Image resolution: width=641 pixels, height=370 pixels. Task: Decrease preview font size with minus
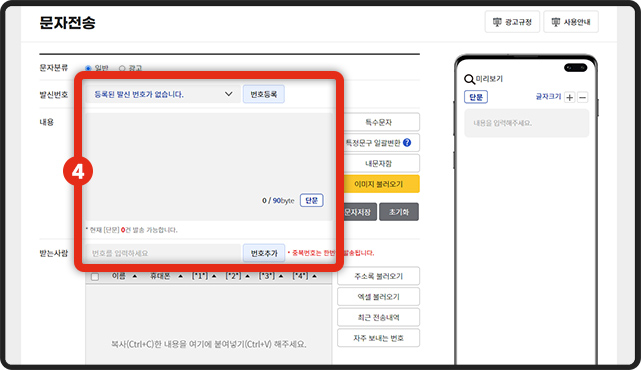coord(583,97)
